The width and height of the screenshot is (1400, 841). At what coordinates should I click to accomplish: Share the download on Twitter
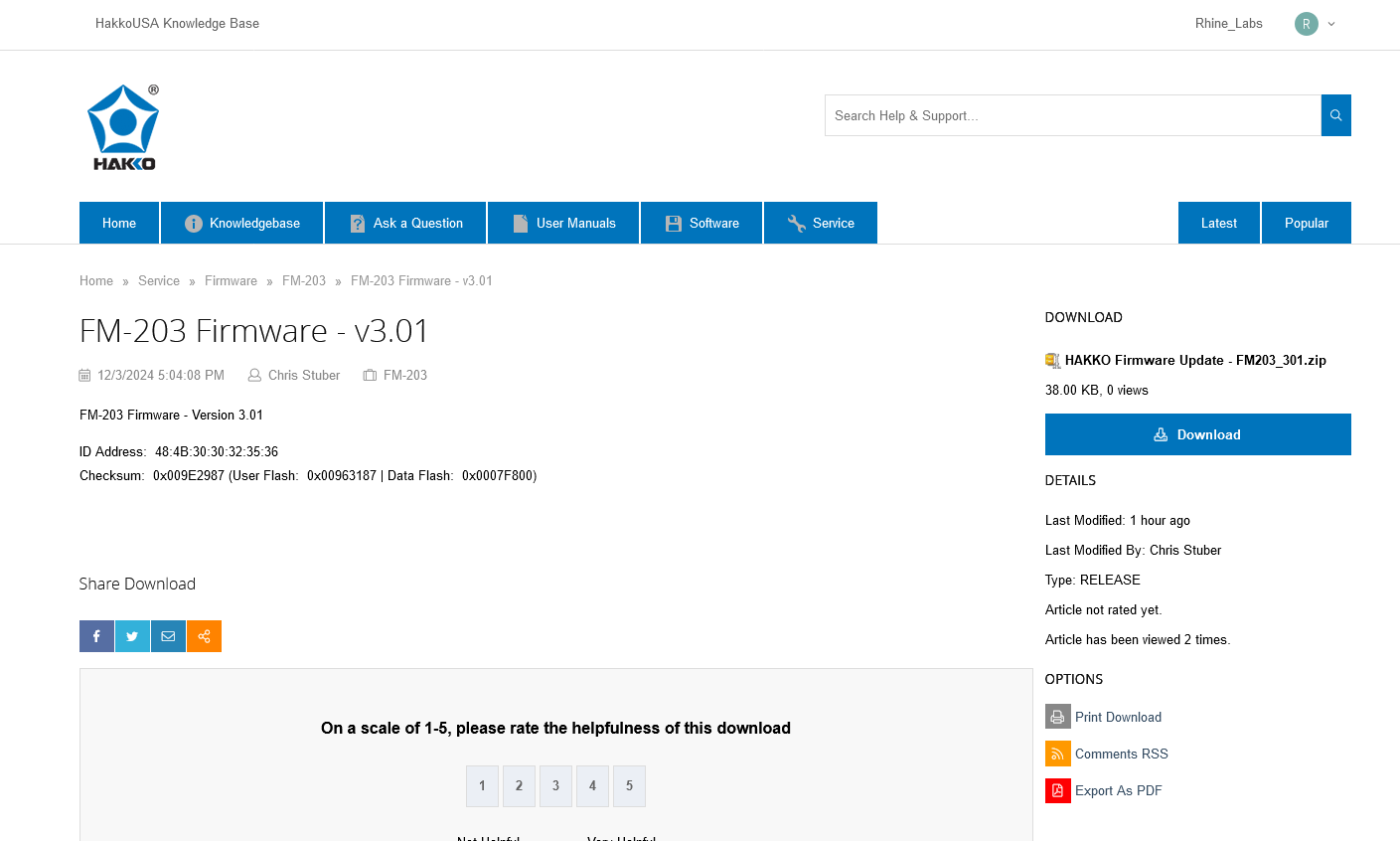tap(132, 636)
